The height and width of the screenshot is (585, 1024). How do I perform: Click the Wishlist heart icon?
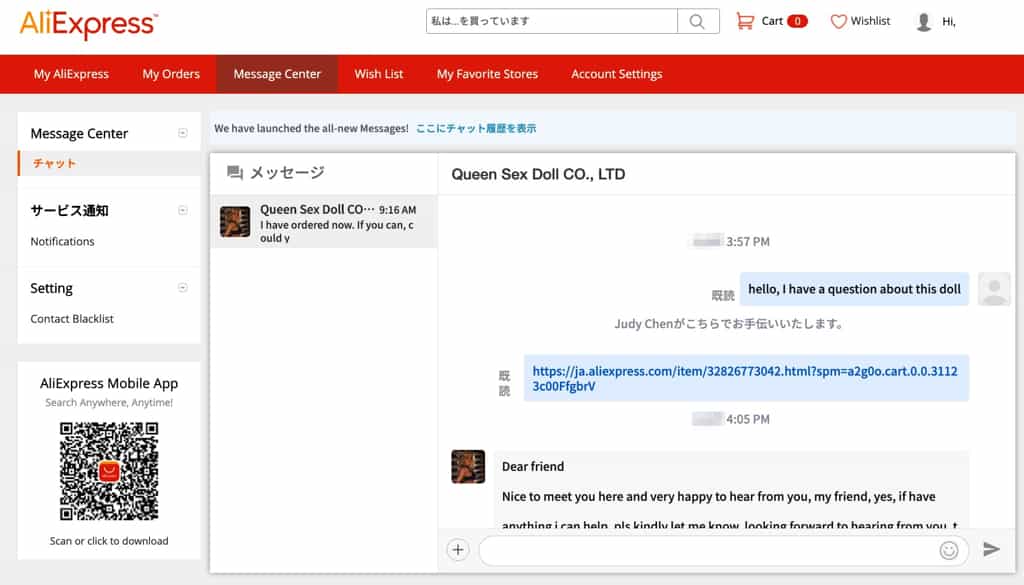[x=838, y=22]
